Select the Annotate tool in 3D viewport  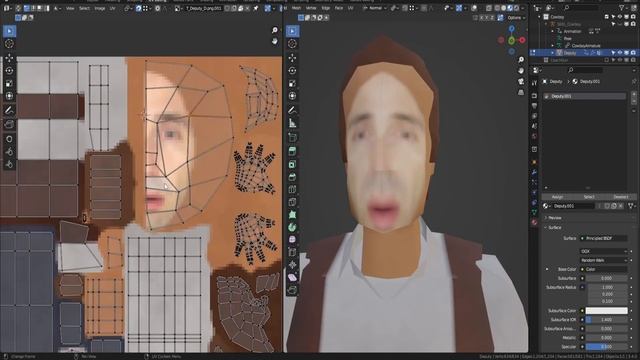[x=292, y=110]
